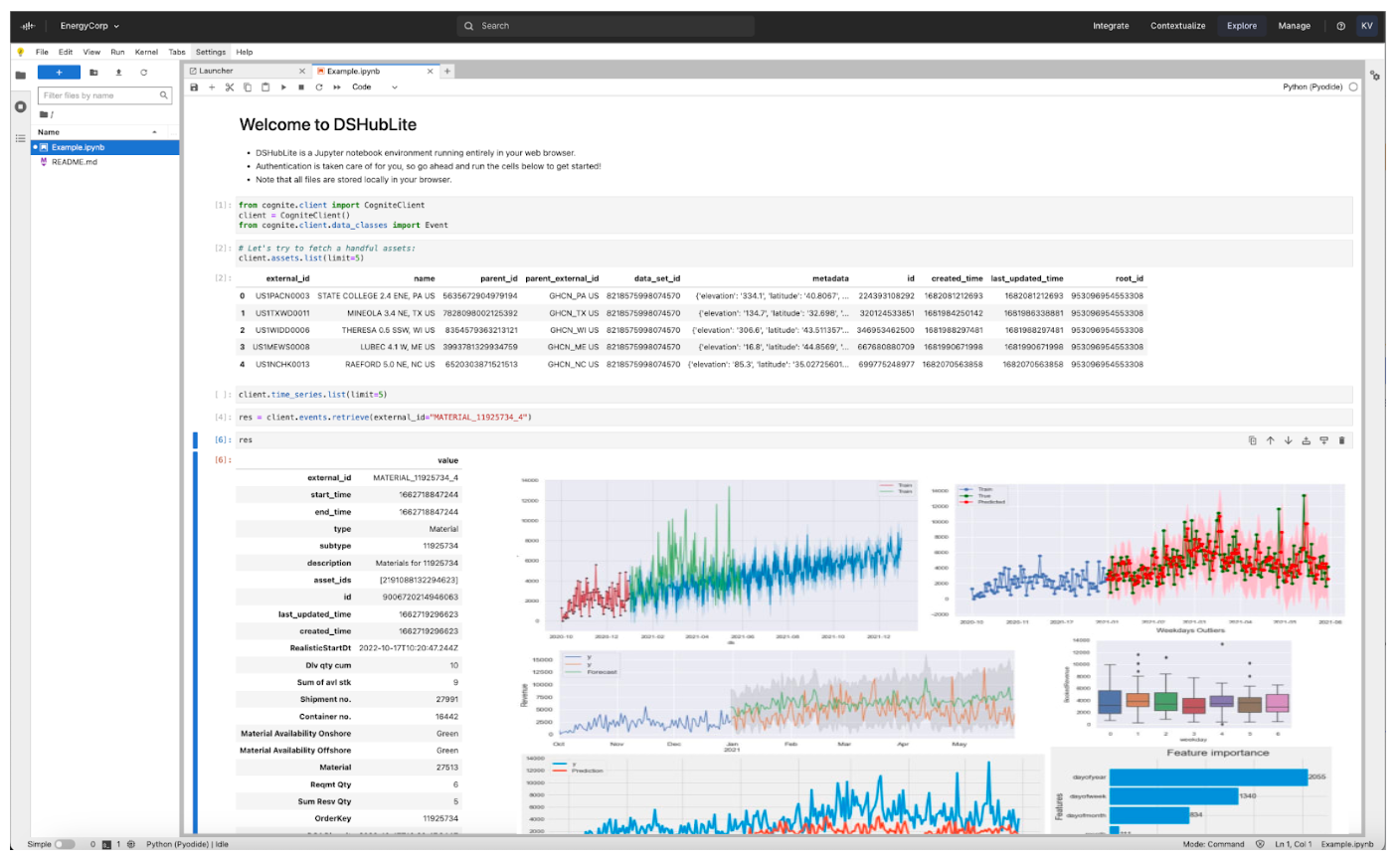Click the blue New Launcher plus button
Screen dimensions: 1400x861
click(59, 72)
